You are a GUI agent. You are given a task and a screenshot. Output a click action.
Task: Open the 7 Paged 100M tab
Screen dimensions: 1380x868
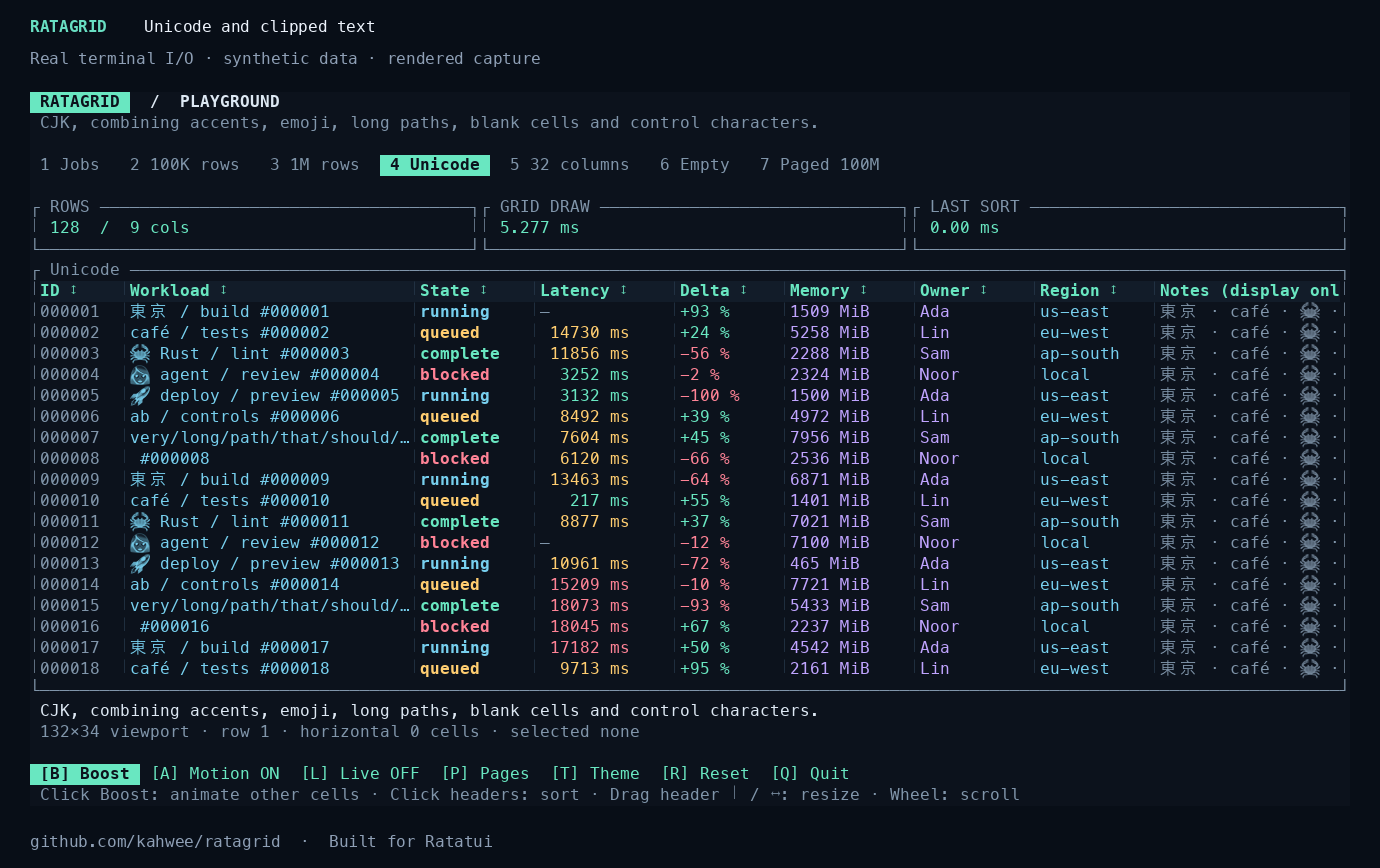pyautogui.click(x=820, y=164)
